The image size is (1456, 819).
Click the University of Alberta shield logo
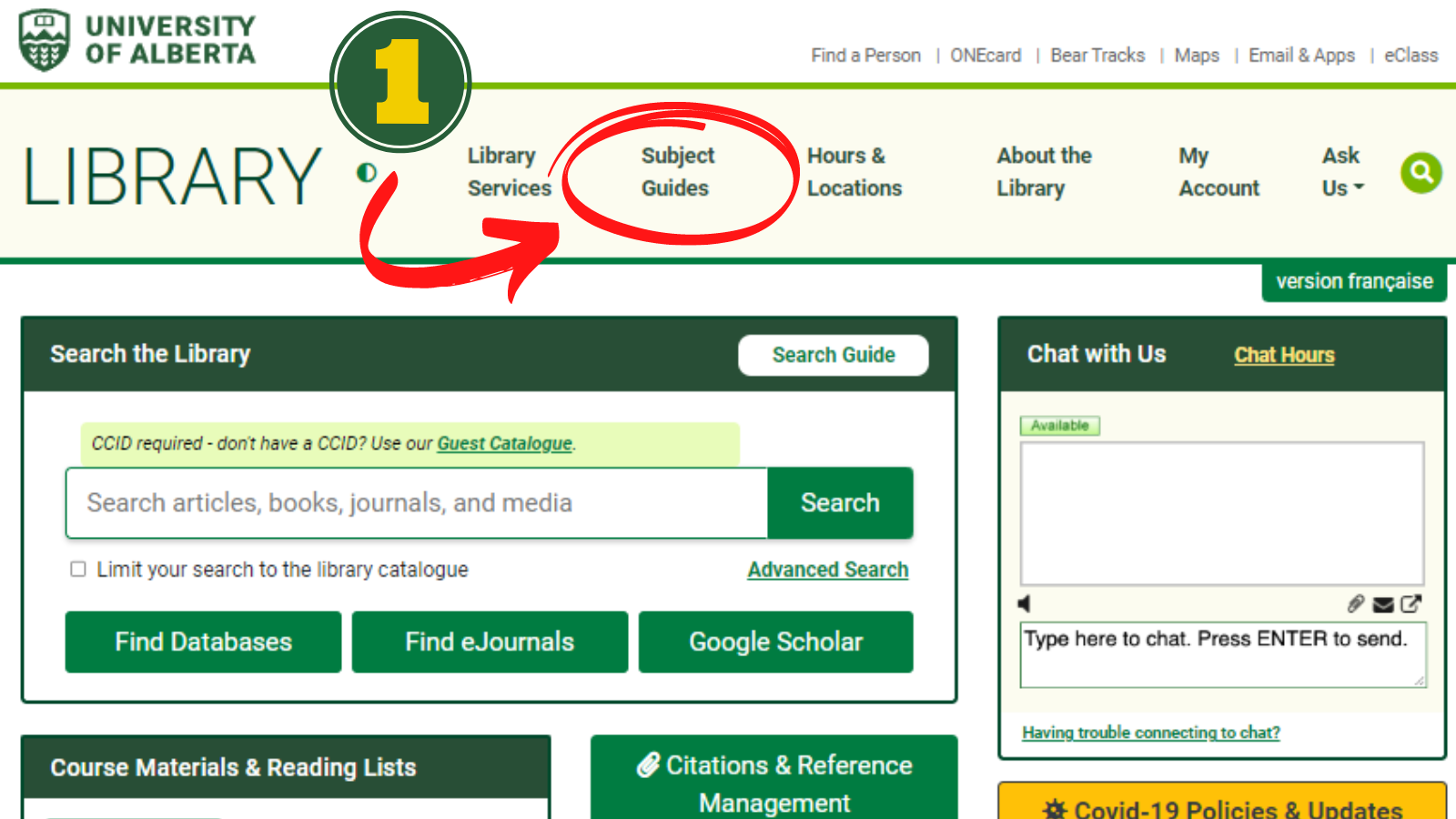tap(45, 41)
